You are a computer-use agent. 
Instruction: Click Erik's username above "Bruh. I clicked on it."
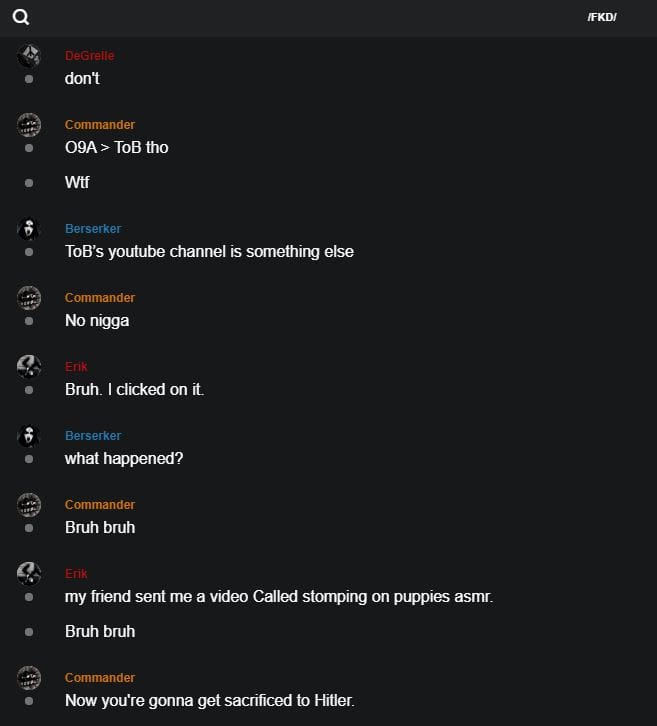(x=76, y=367)
